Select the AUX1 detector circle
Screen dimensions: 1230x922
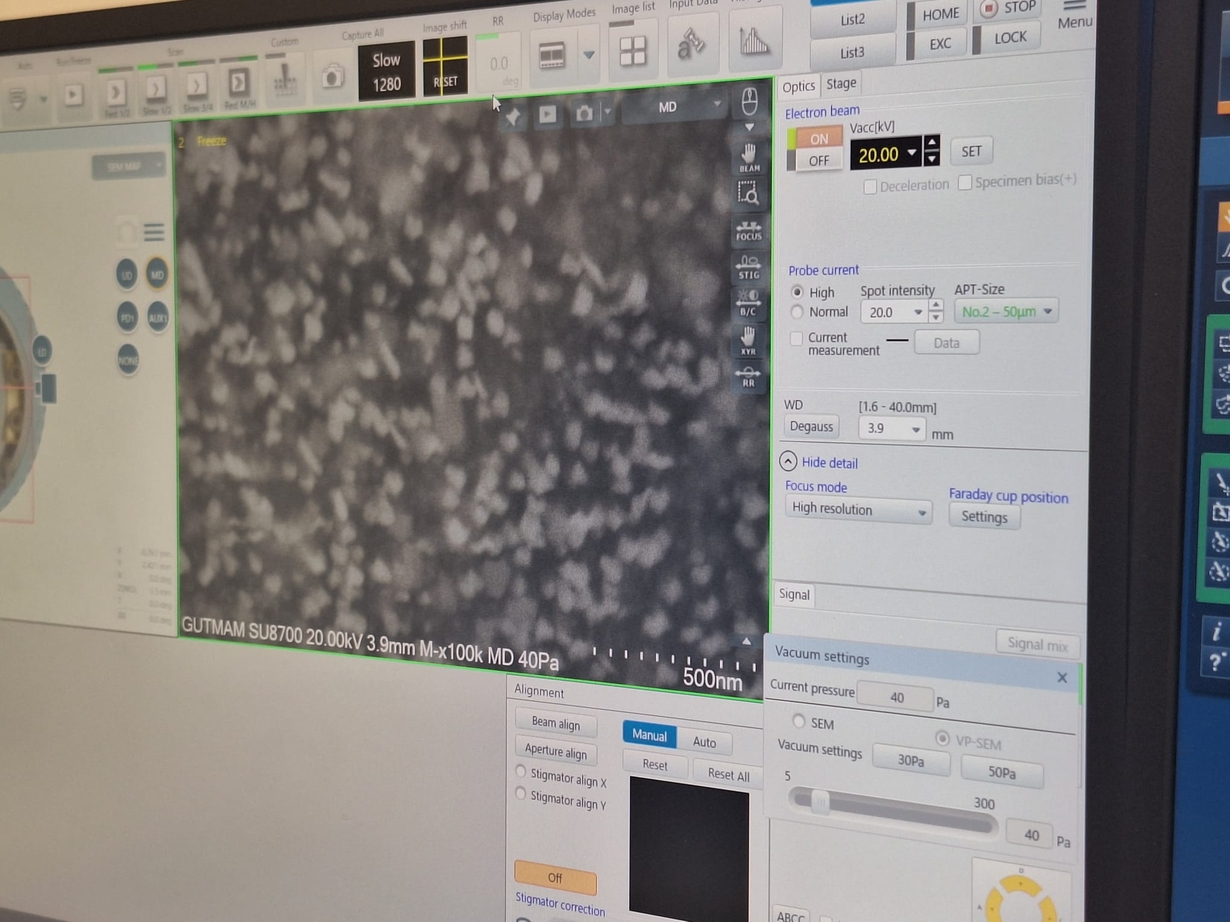(158, 317)
